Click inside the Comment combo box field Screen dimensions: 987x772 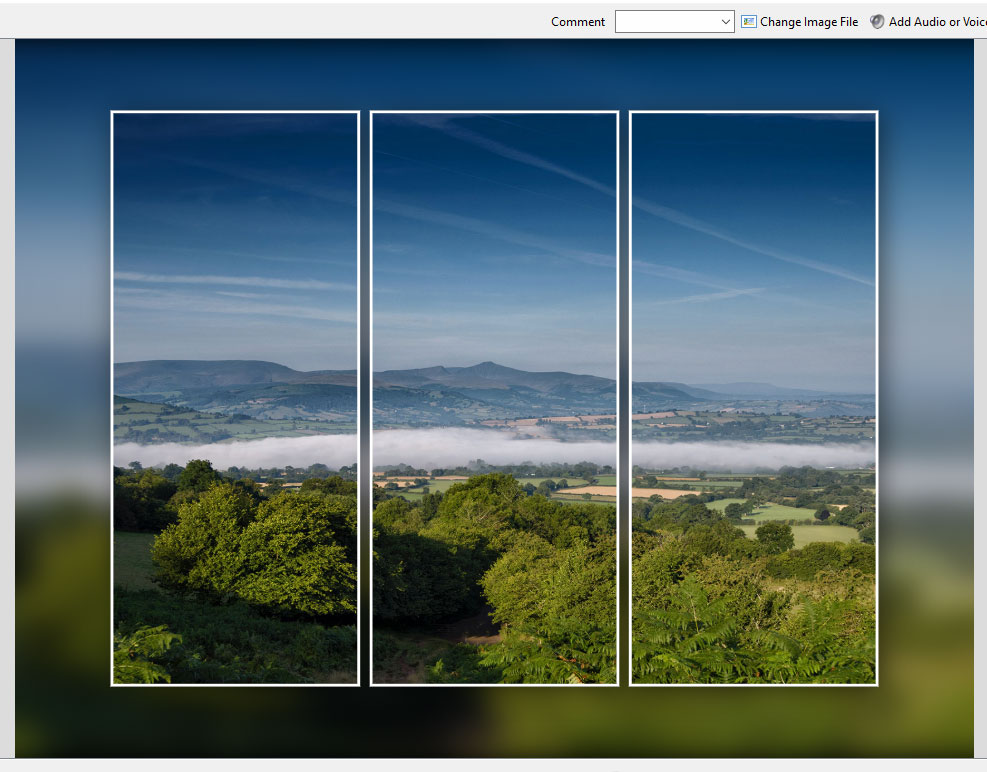[x=664, y=21]
